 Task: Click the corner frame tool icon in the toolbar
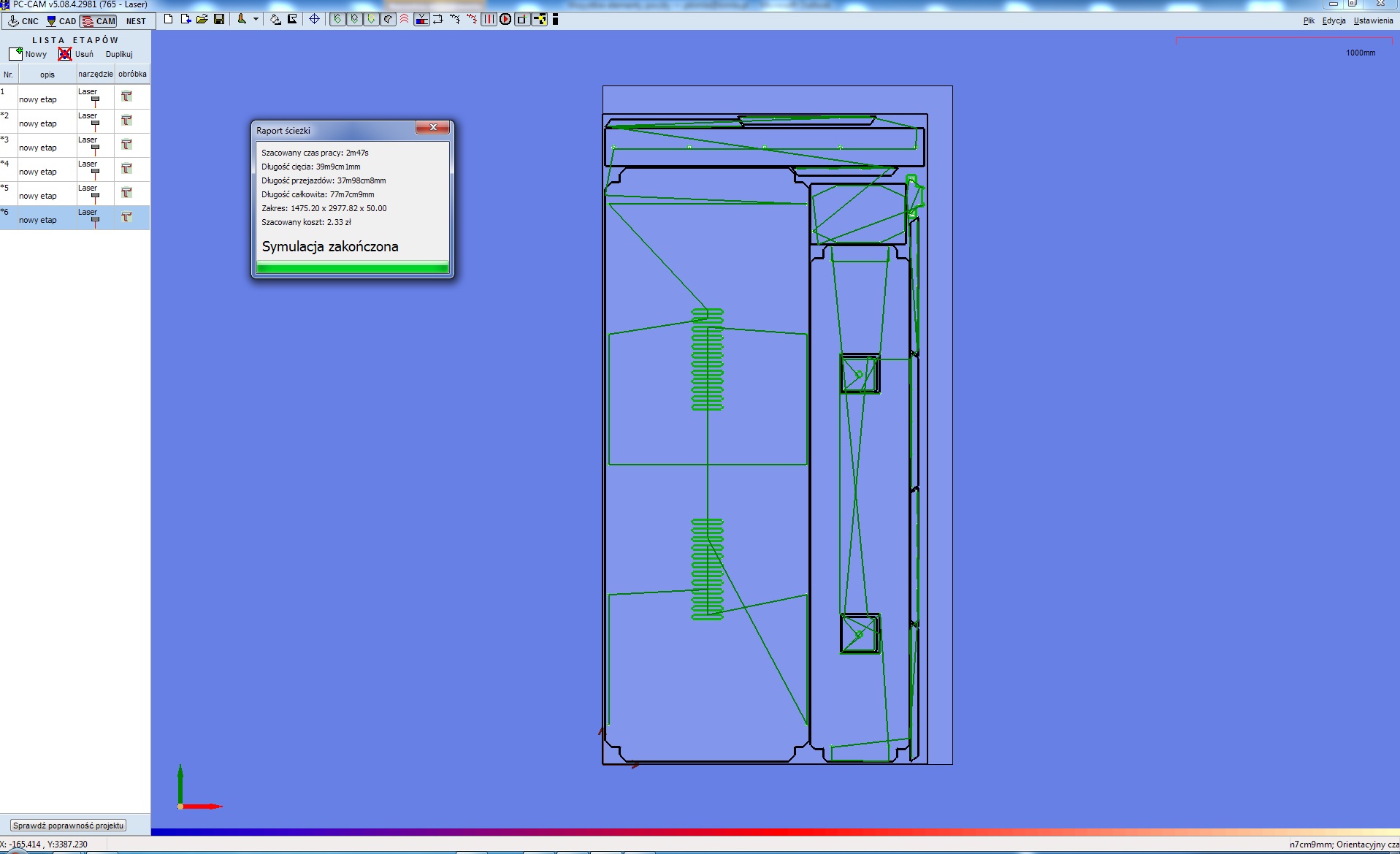[292, 19]
